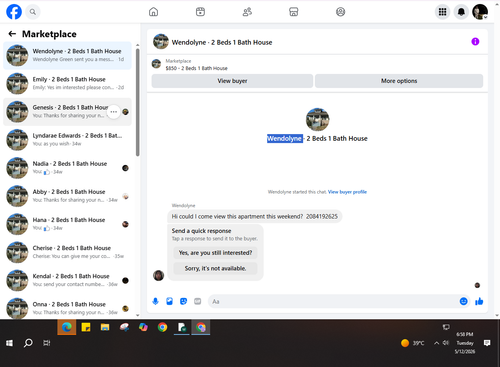Click the Facebook logo

[x=14, y=12]
